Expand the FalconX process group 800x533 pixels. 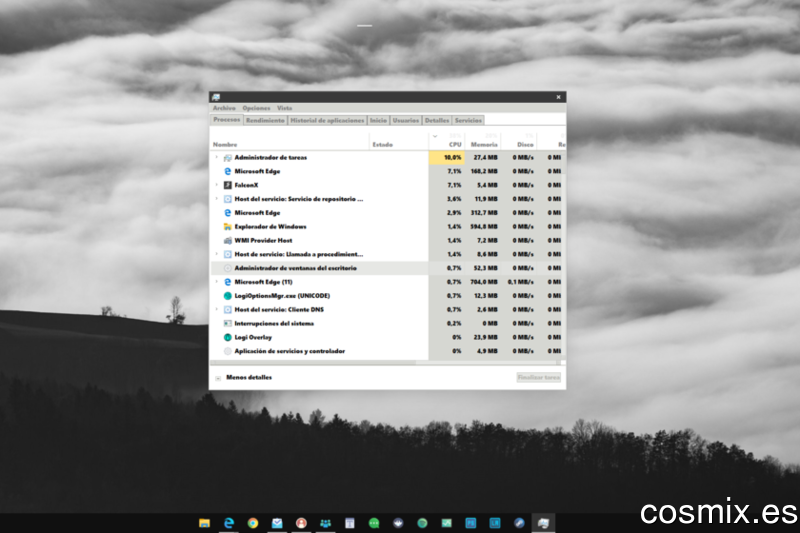216,185
